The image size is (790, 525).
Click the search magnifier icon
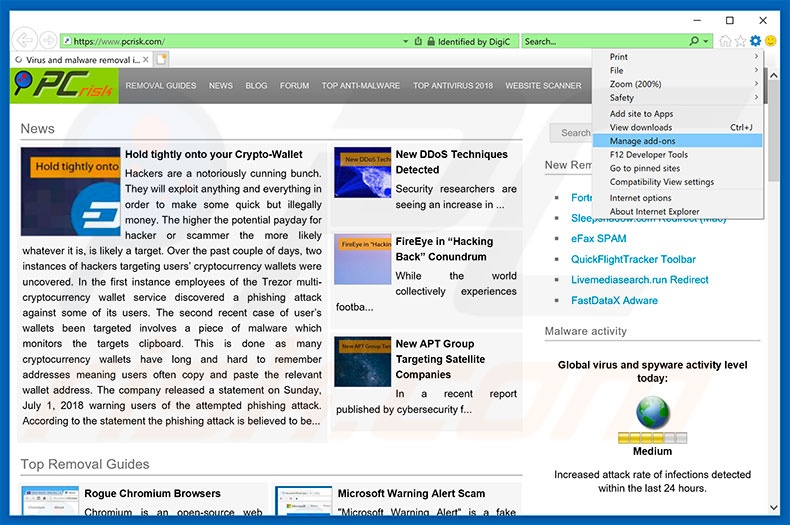click(694, 41)
